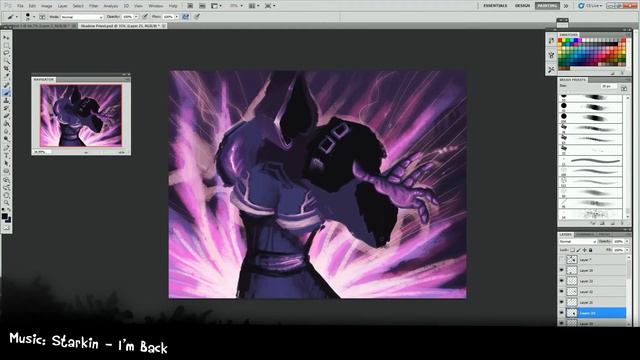
Task: Select the Type tool
Action: coord(6,156)
